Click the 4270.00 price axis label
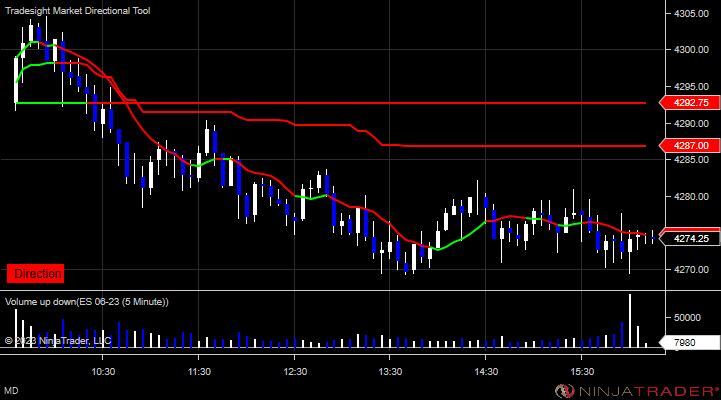Image resolution: width=721 pixels, height=400 pixels. click(x=691, y=269)
